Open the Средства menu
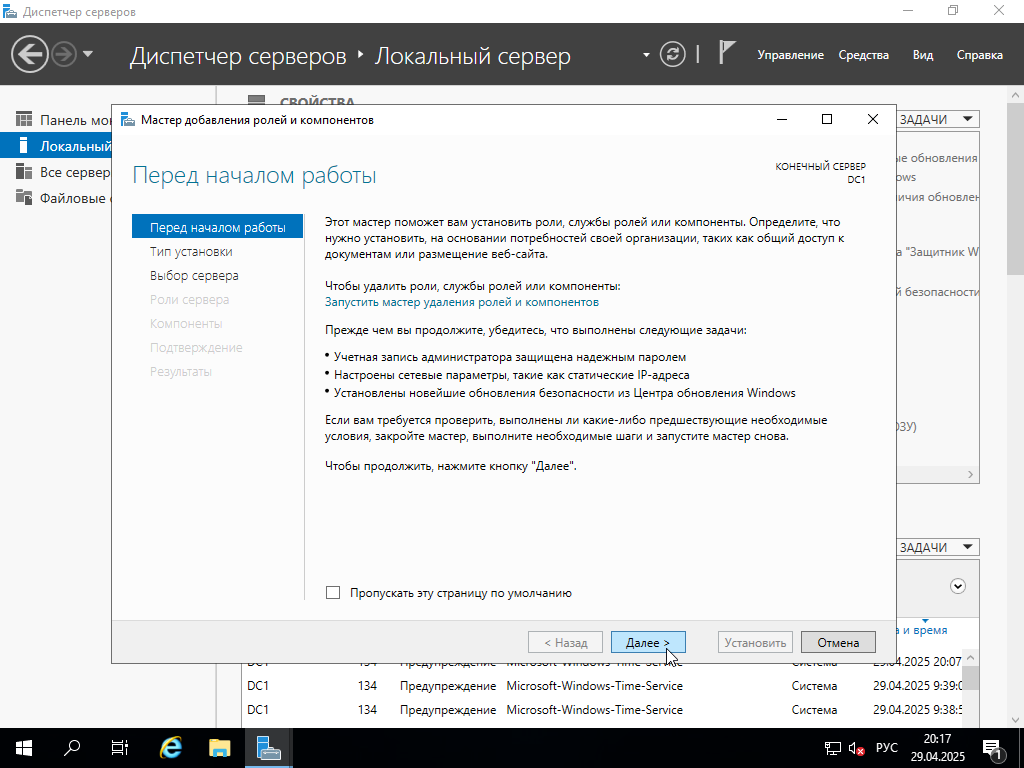Viewport: 1024px width, 768px height. tap(863, 55)
